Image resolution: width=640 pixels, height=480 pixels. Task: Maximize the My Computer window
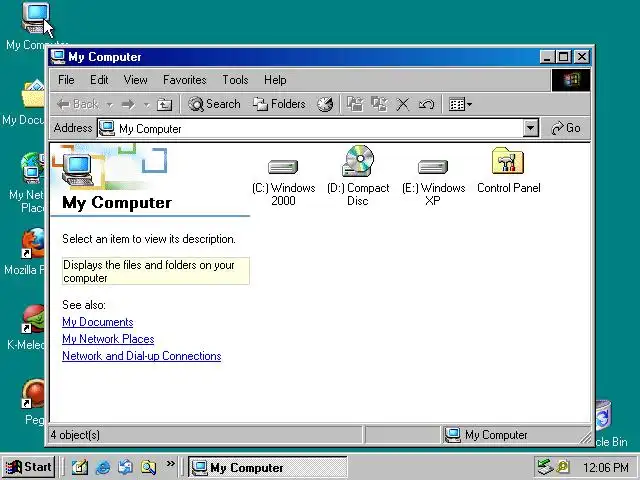pyautogui.click(x=564, y=57)
